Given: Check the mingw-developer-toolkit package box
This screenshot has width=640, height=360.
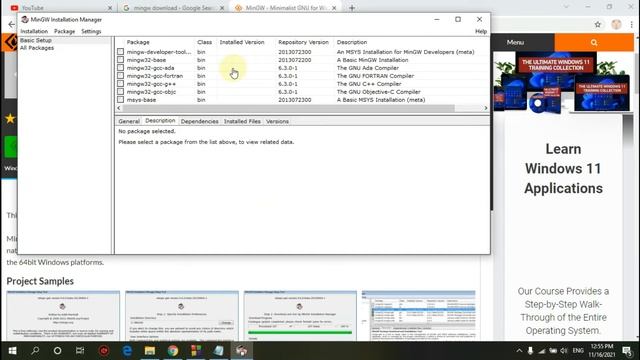Looking at the screenshot, I should pos(120,52).
